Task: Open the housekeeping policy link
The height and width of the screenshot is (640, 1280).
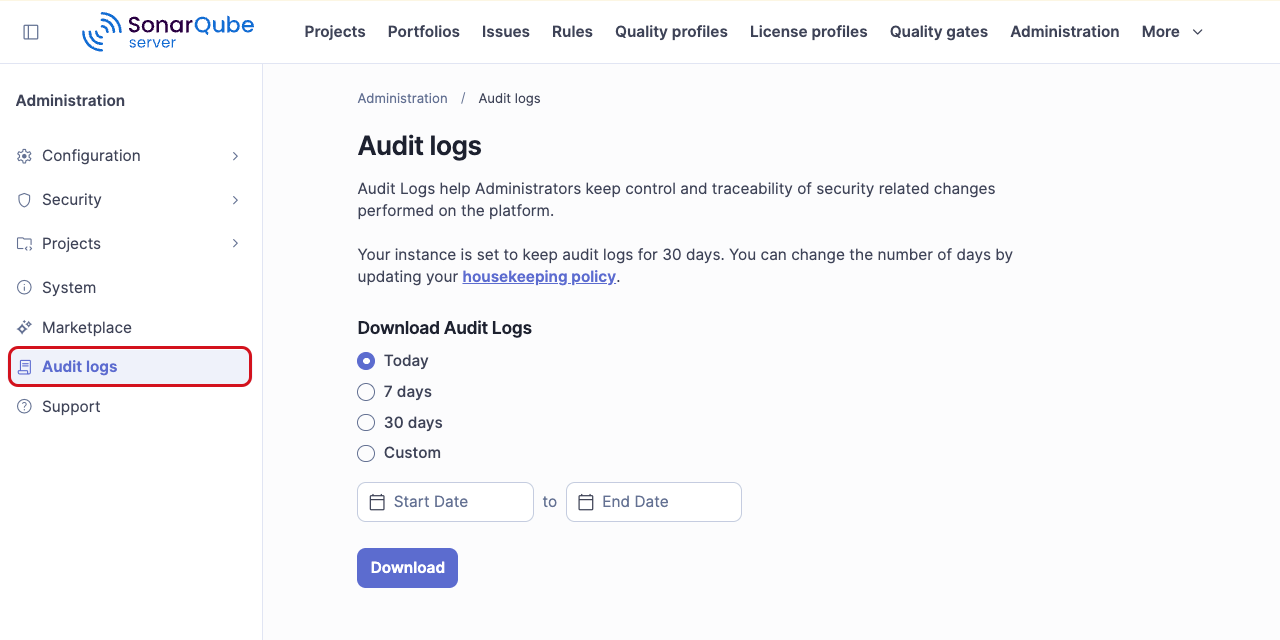Action: point(539,276)
